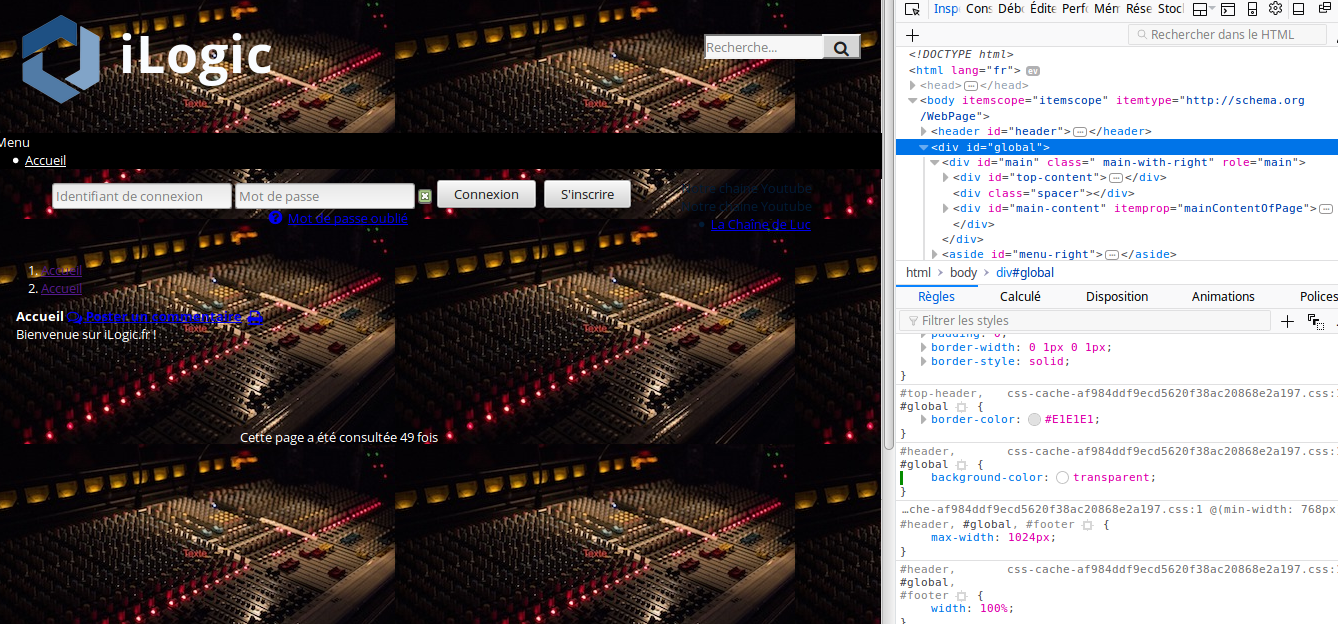The width and height of the screenshot is (1338, 624).
Task: Click the search magnifier button
Action: point(841,47)
